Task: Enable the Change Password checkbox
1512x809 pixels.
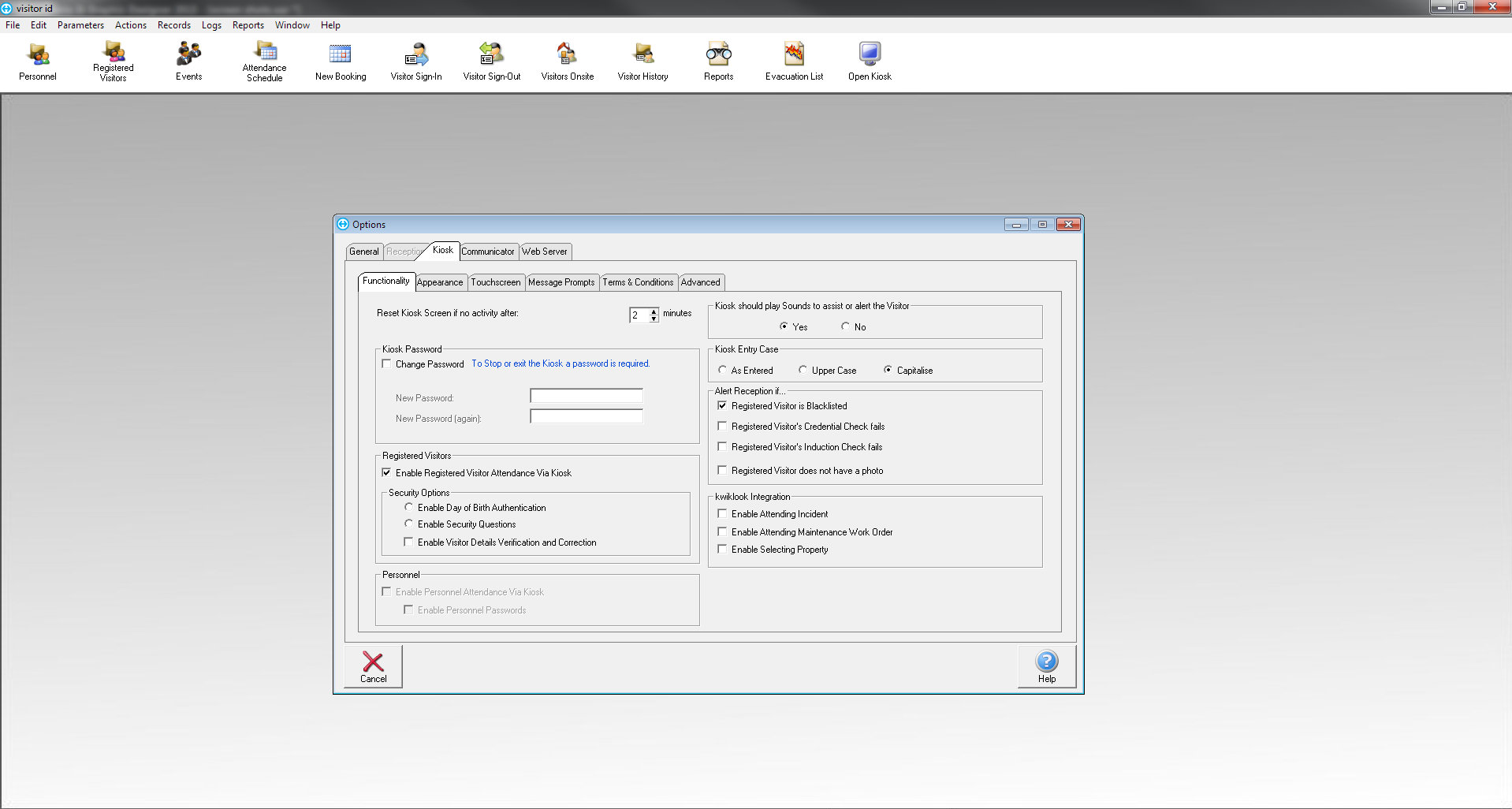Action: pos(386,363)
